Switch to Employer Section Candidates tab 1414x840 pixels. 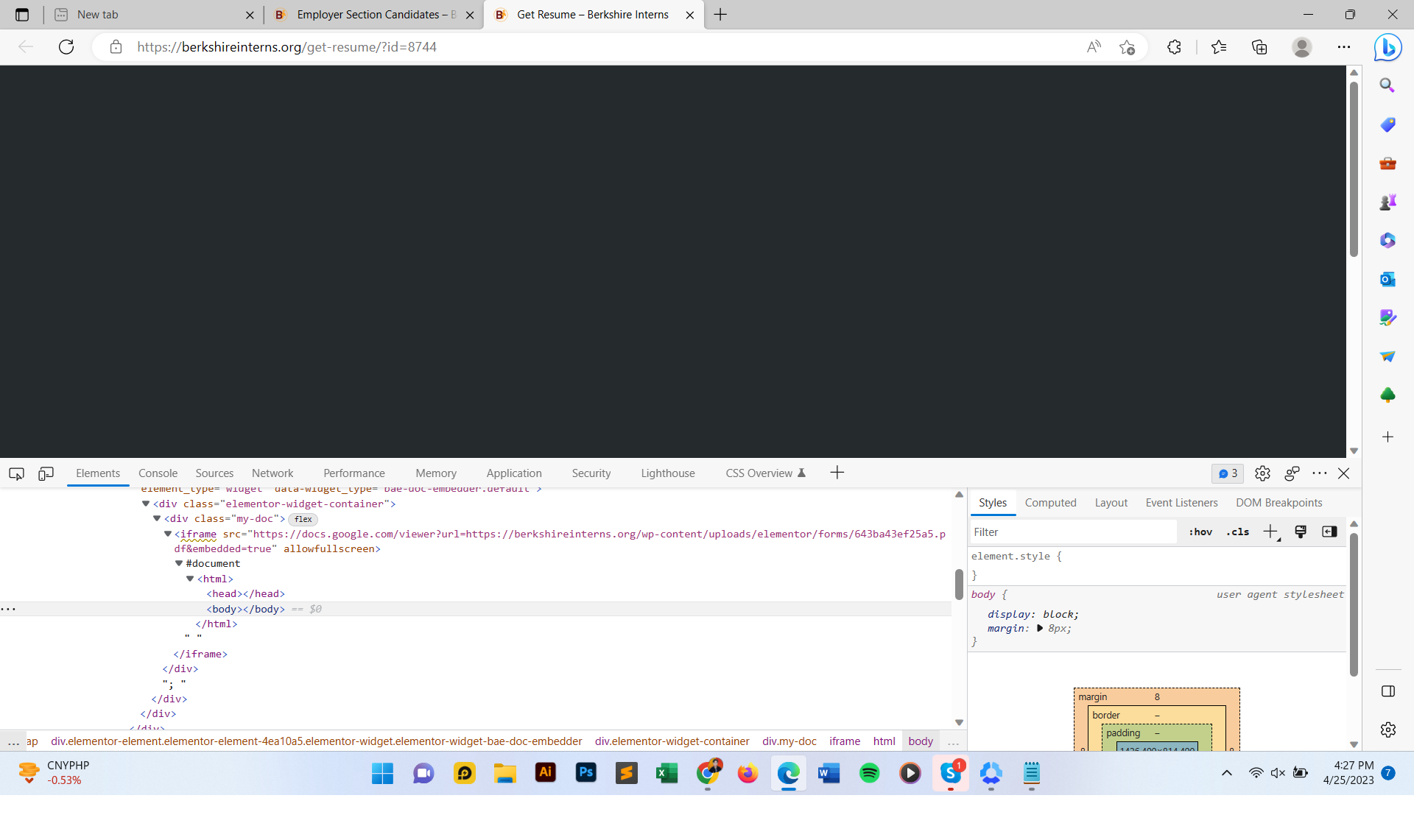[x=373, y=15]
